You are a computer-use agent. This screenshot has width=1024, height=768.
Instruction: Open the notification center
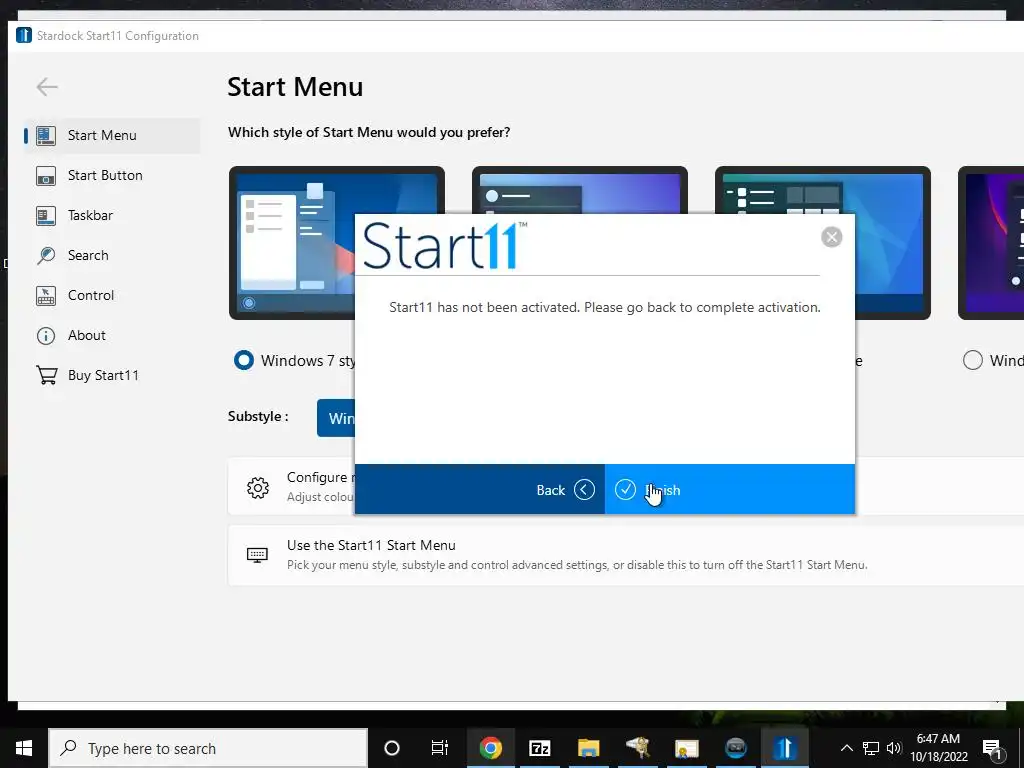tap(992, 748)
